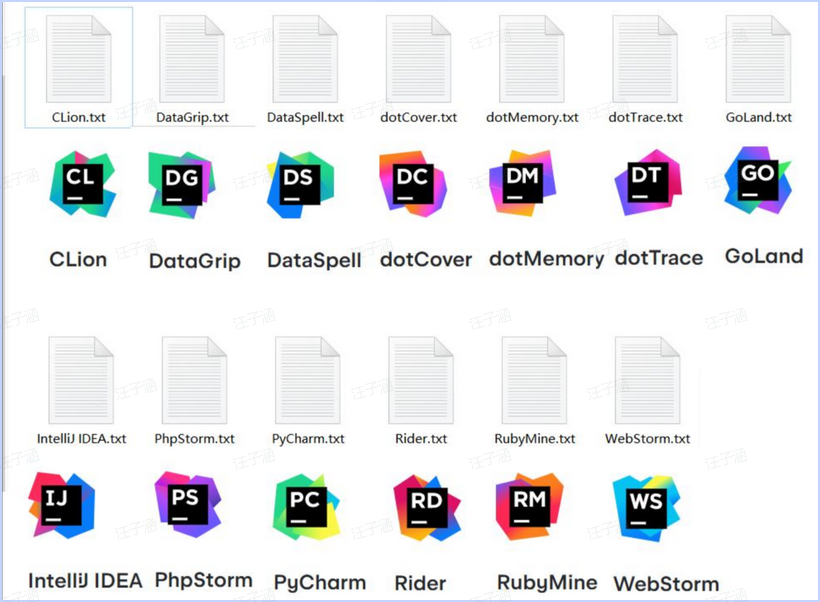Screen dimensions: 820x602
Task: Click the PhpStorm PS logo
Action: coord(188,504)
